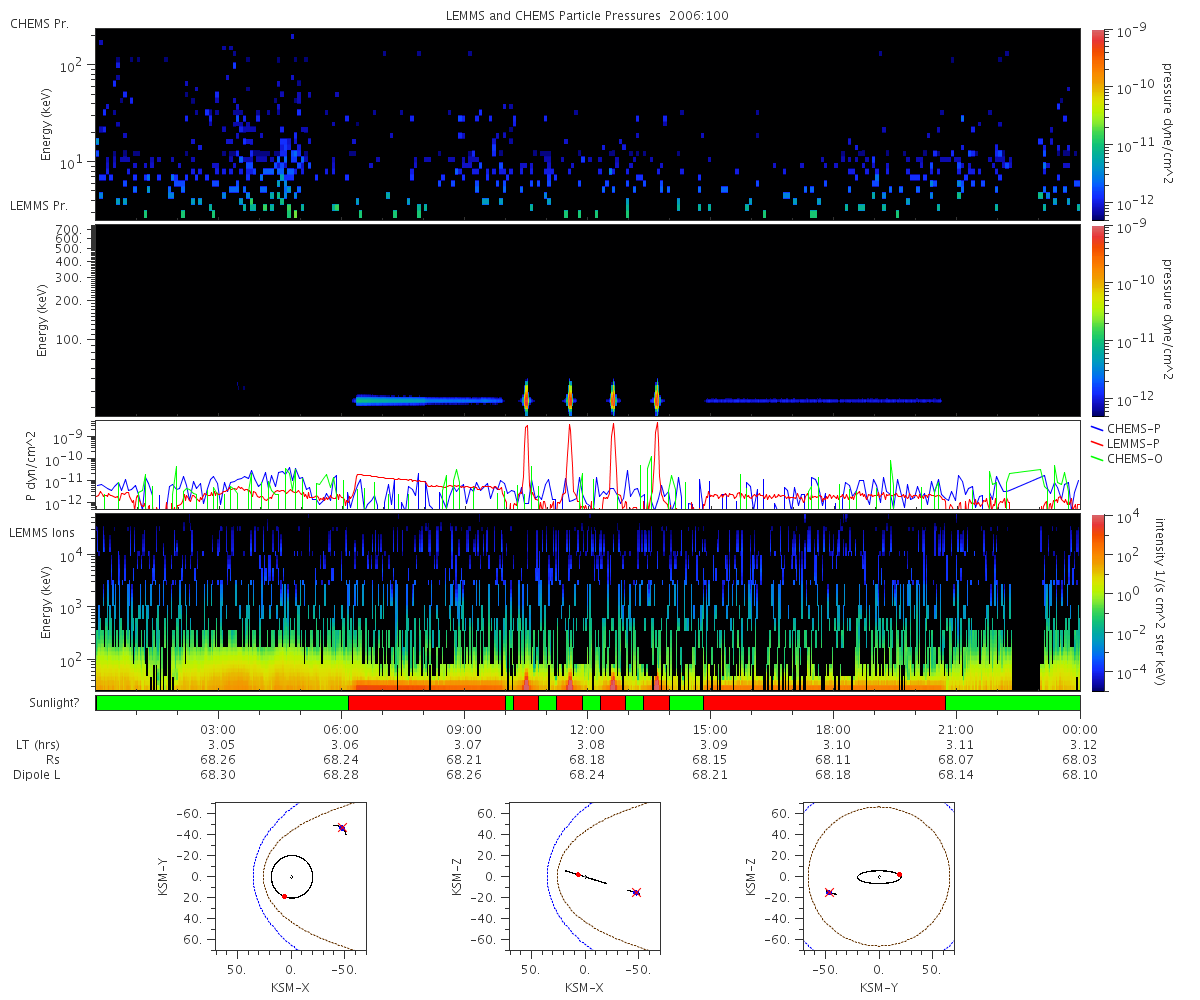Click the first pressure spike in the LEMMS spectrogram
1200x1000 pixels.
[526, 399]
